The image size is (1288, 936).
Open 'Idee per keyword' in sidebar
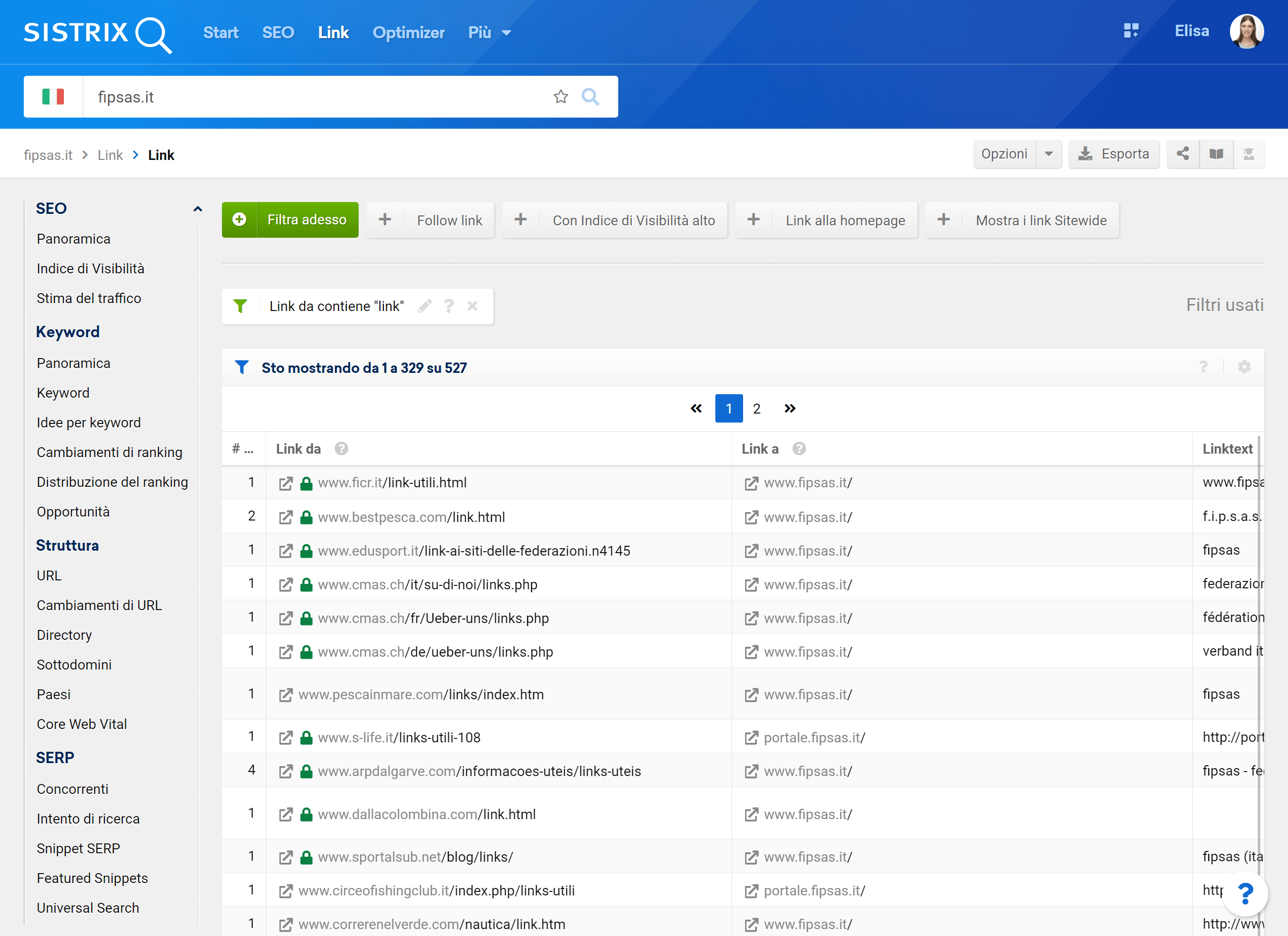click(89, 422)
